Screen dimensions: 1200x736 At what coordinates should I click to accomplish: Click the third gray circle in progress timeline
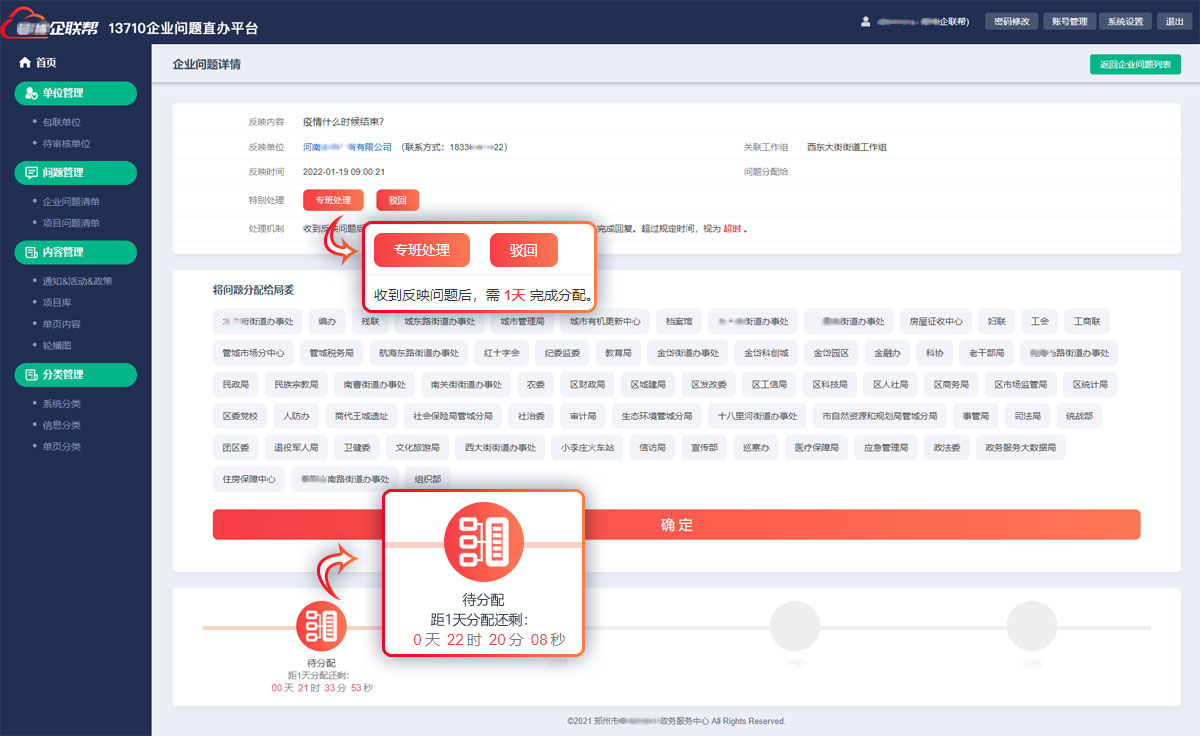click(x=1031, y=627)
